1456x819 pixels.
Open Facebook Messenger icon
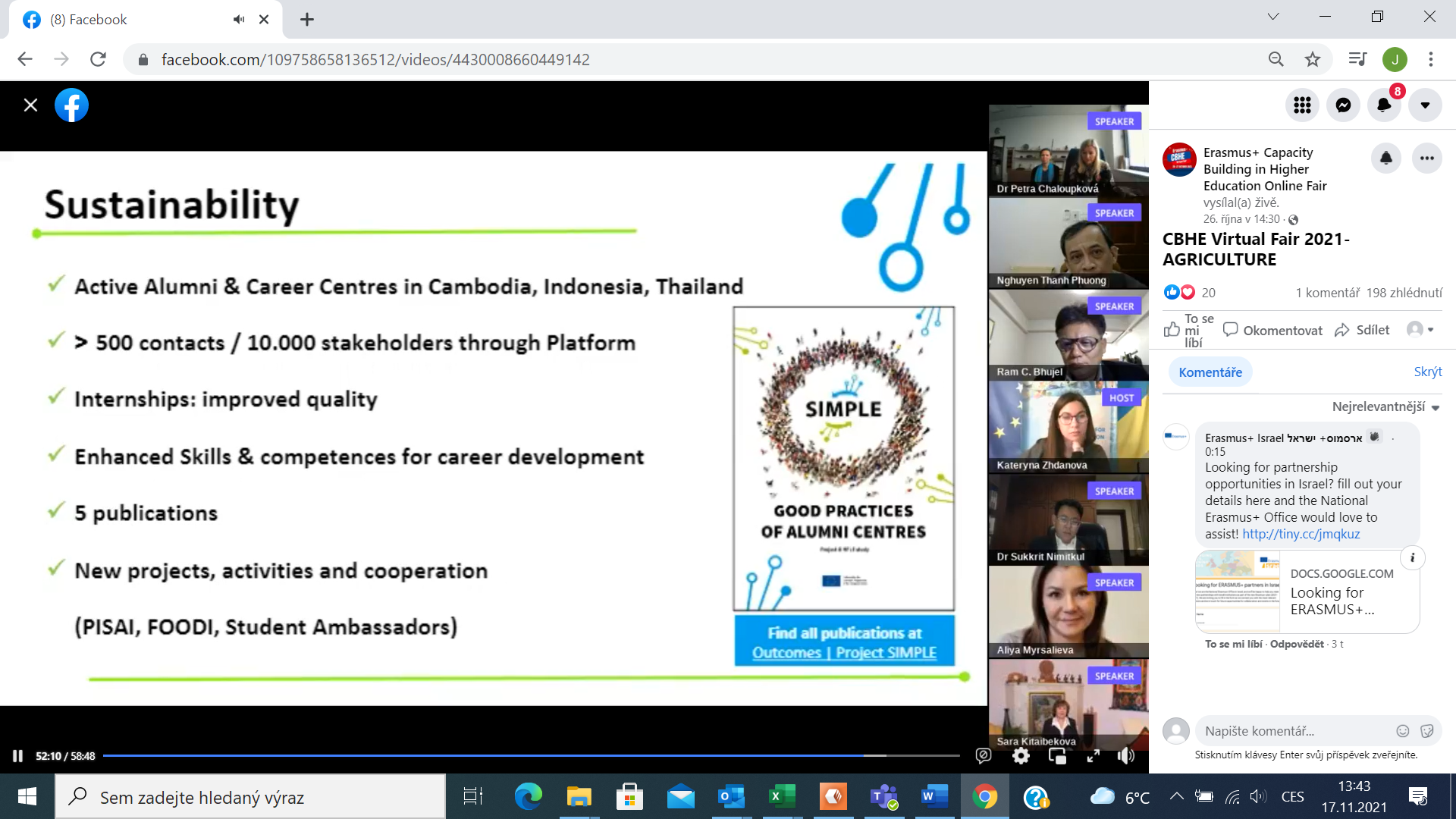[1343, 105]
